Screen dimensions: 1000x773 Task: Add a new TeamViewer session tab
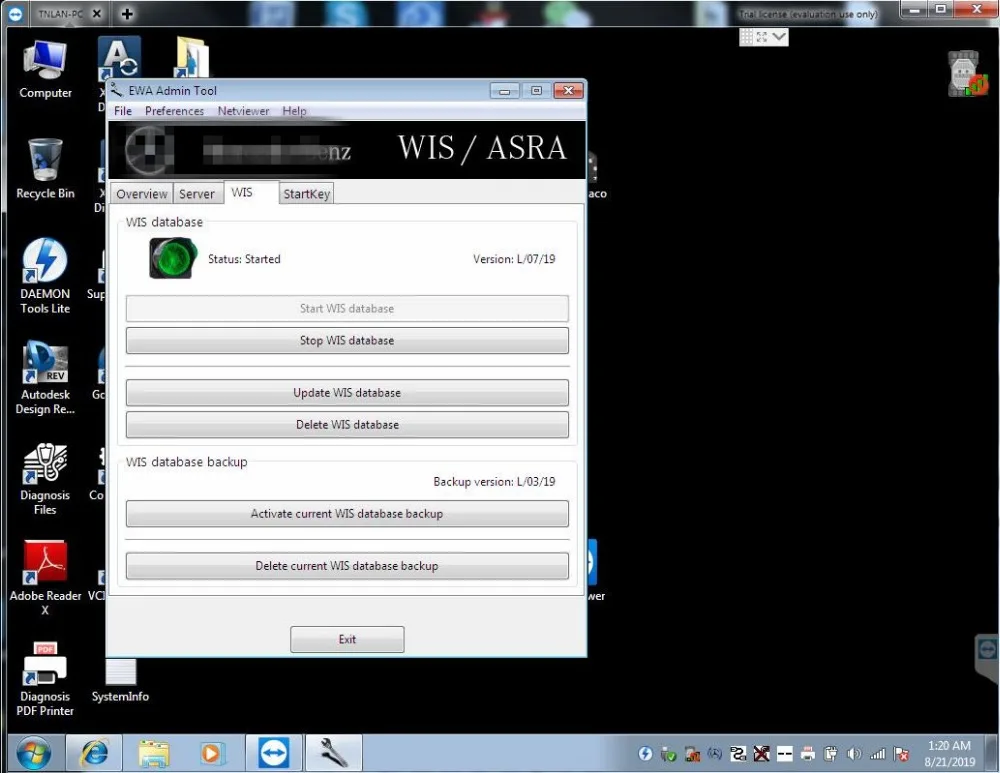pyautogui.click(x=127, y=13)
